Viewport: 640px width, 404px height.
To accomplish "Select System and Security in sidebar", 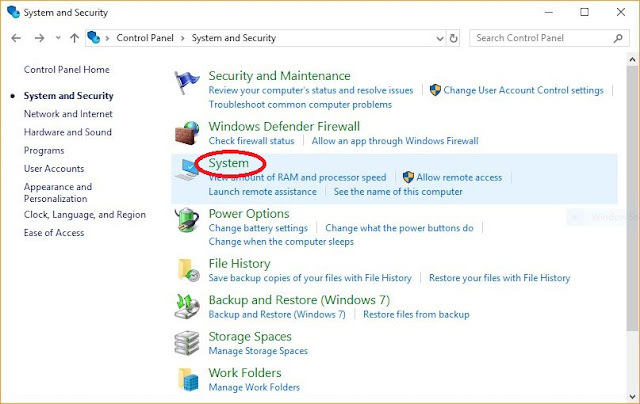I will (x=69, y=95).
